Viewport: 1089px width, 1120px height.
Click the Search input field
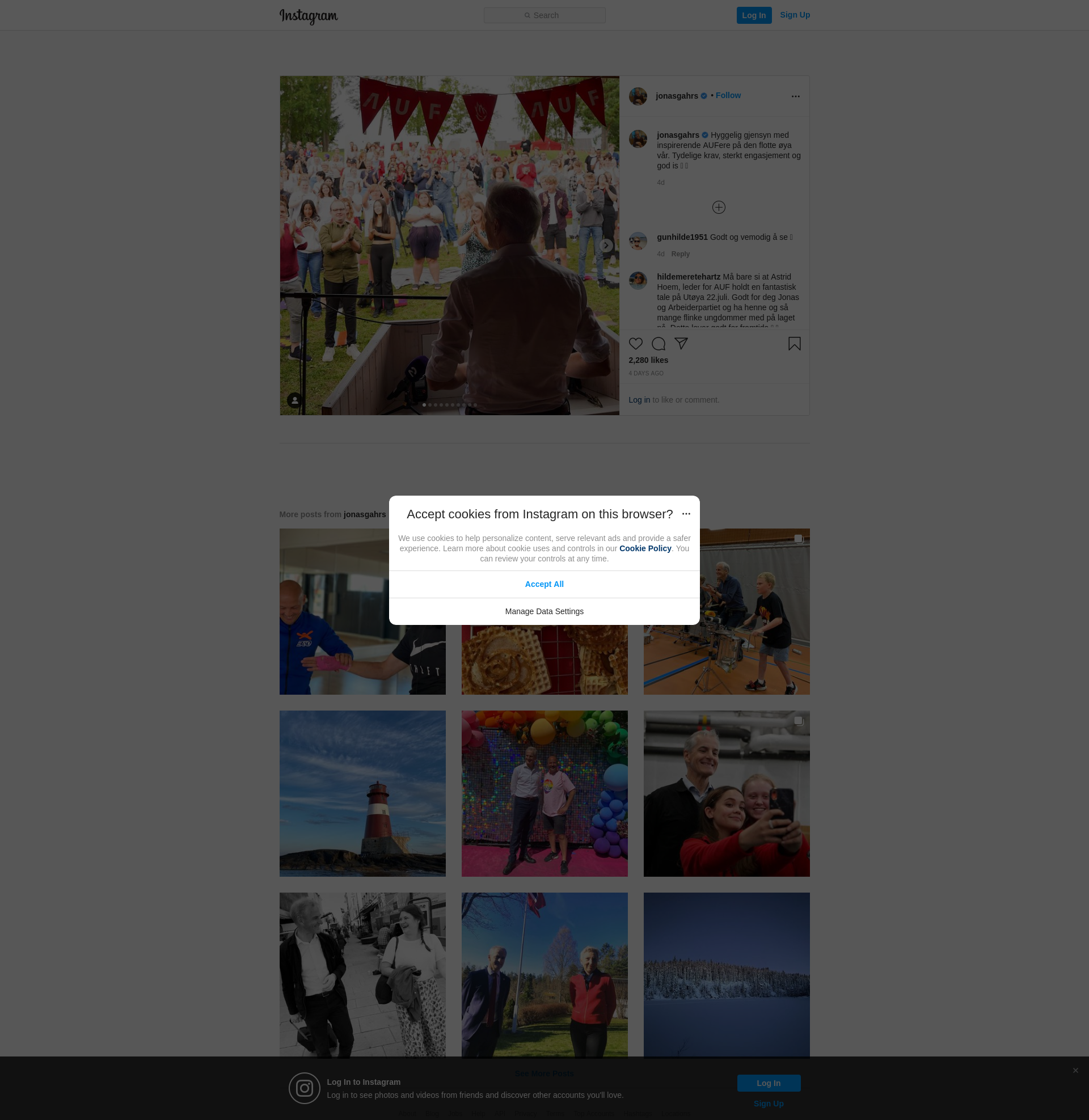coord(544,15)
